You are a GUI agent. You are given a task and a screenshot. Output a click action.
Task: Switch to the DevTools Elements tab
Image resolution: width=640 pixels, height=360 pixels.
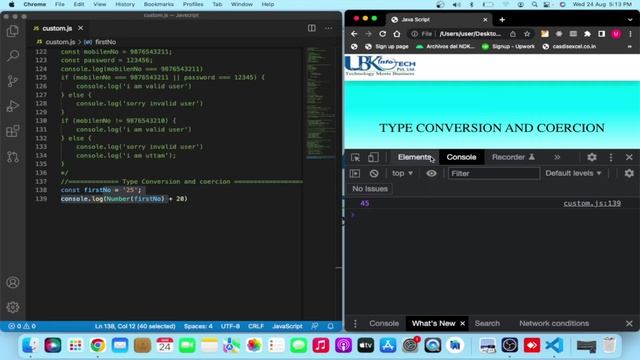414,157
